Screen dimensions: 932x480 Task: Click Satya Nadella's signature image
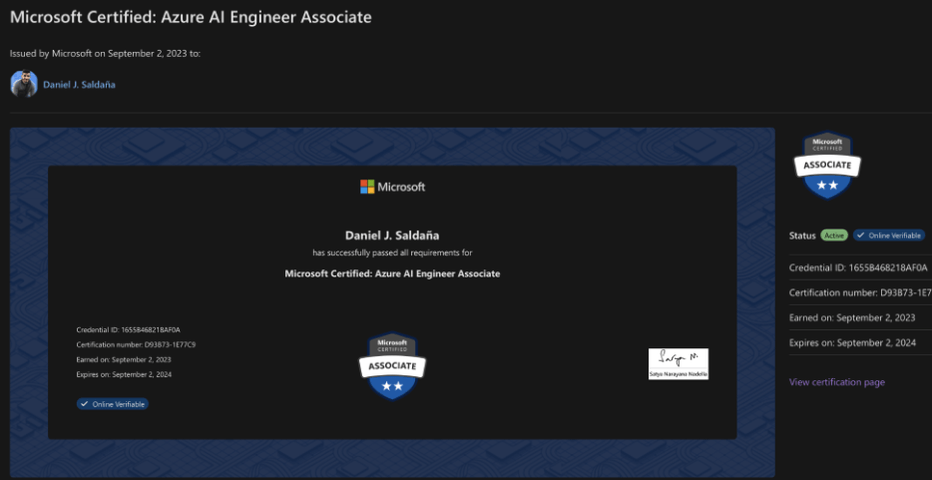click(x=678, y=364)
